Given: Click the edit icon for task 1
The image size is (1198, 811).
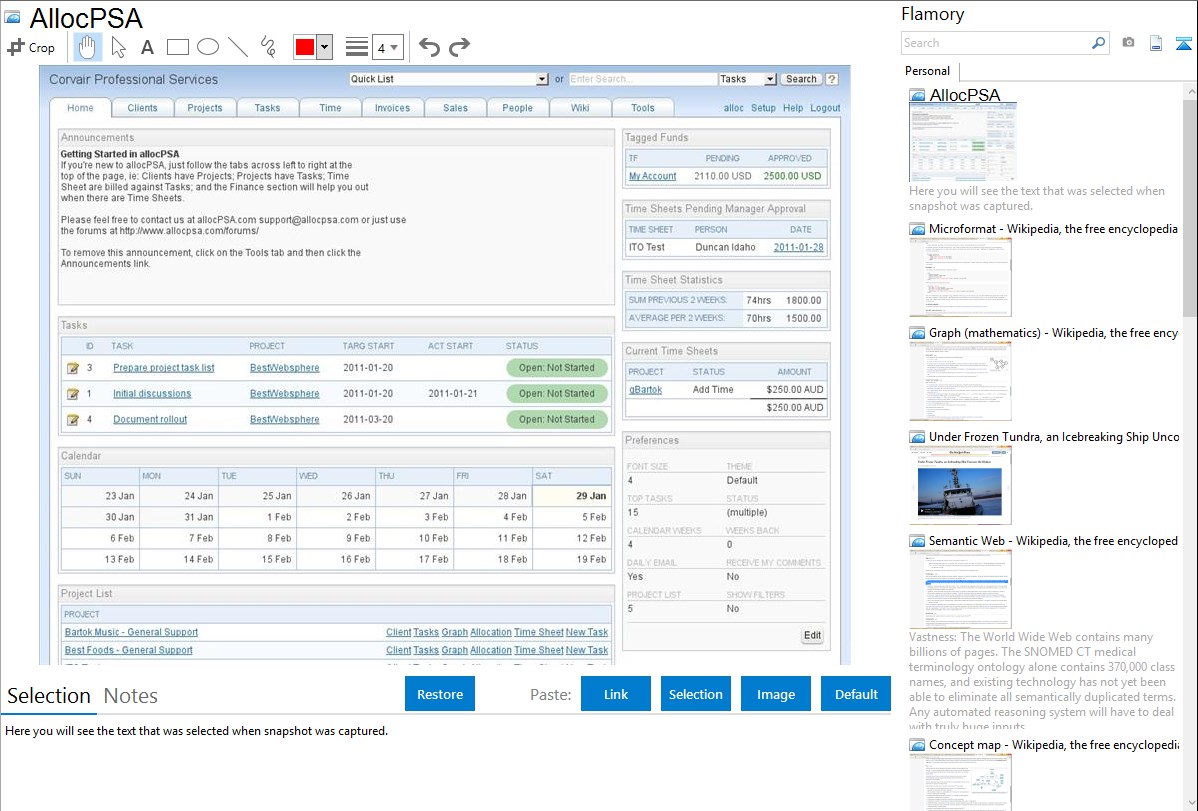Looking at the screenshot, I should click(73, 394).
